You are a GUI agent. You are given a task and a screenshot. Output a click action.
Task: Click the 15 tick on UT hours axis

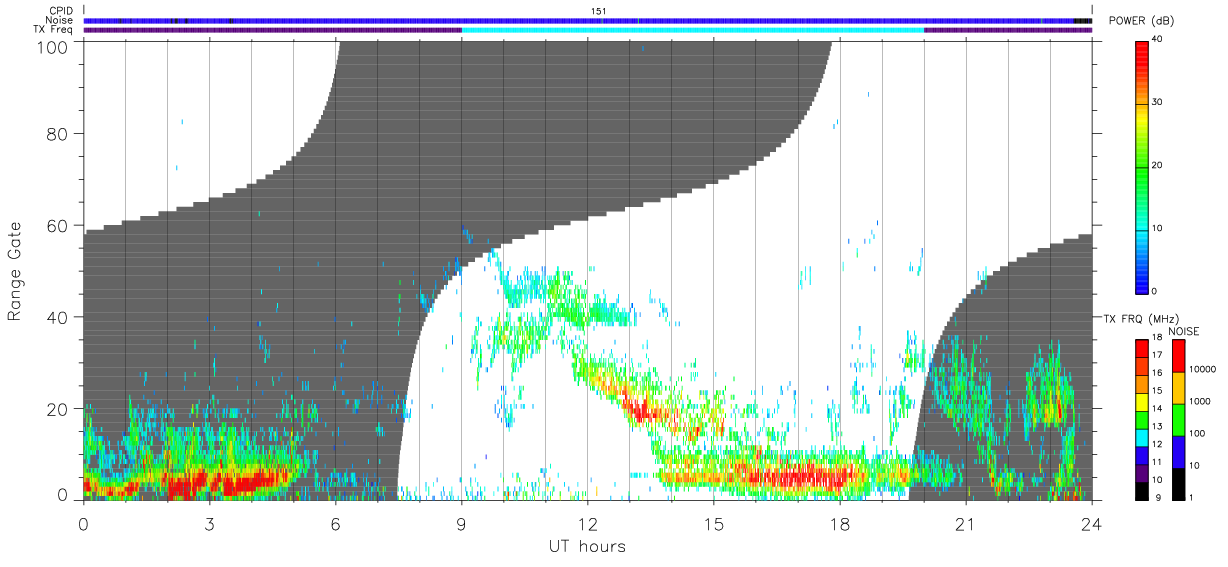[x=714, y=523]
